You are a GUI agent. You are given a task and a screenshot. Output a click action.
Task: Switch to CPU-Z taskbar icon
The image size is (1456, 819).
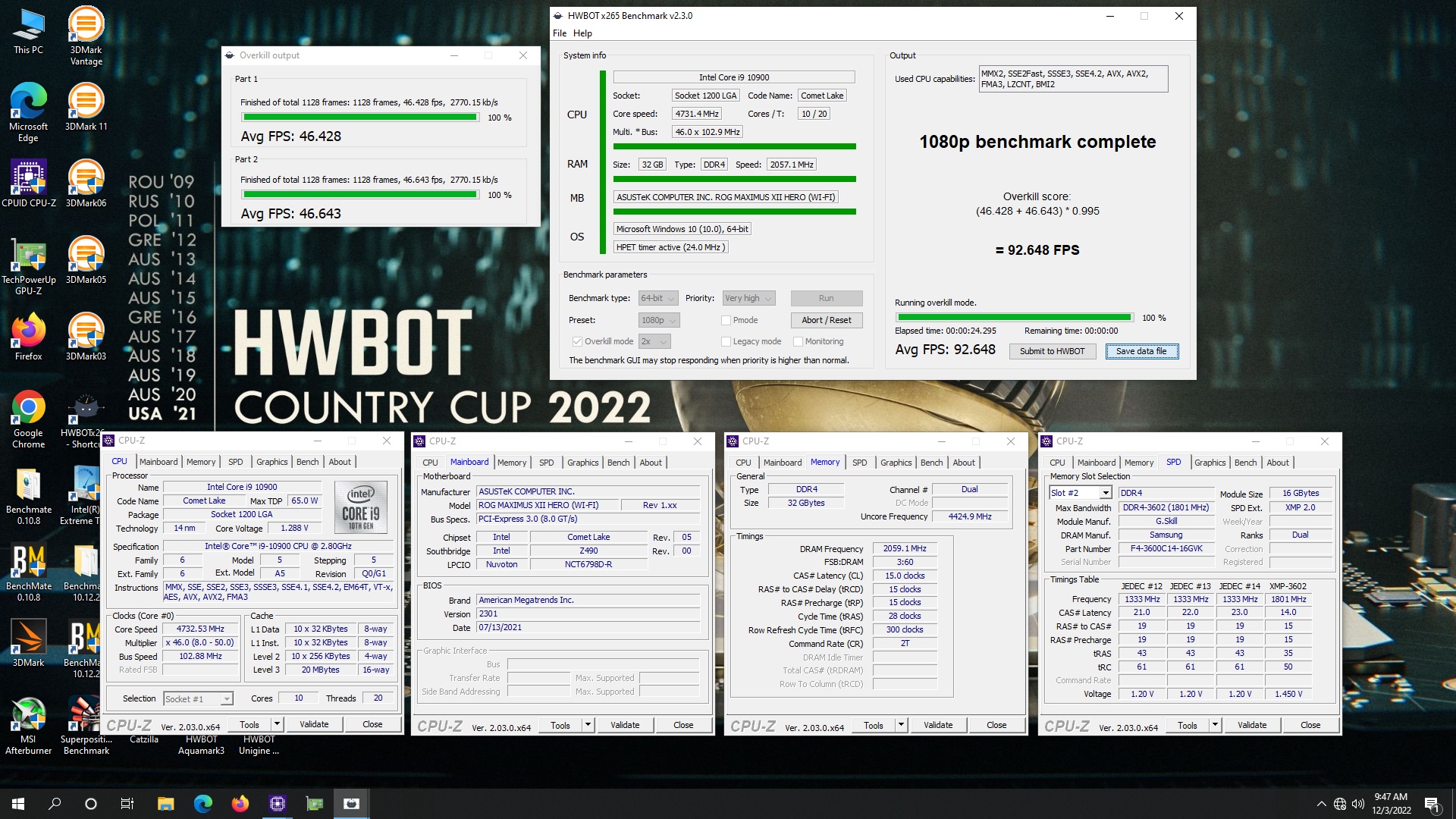click(x=278, y=804)
